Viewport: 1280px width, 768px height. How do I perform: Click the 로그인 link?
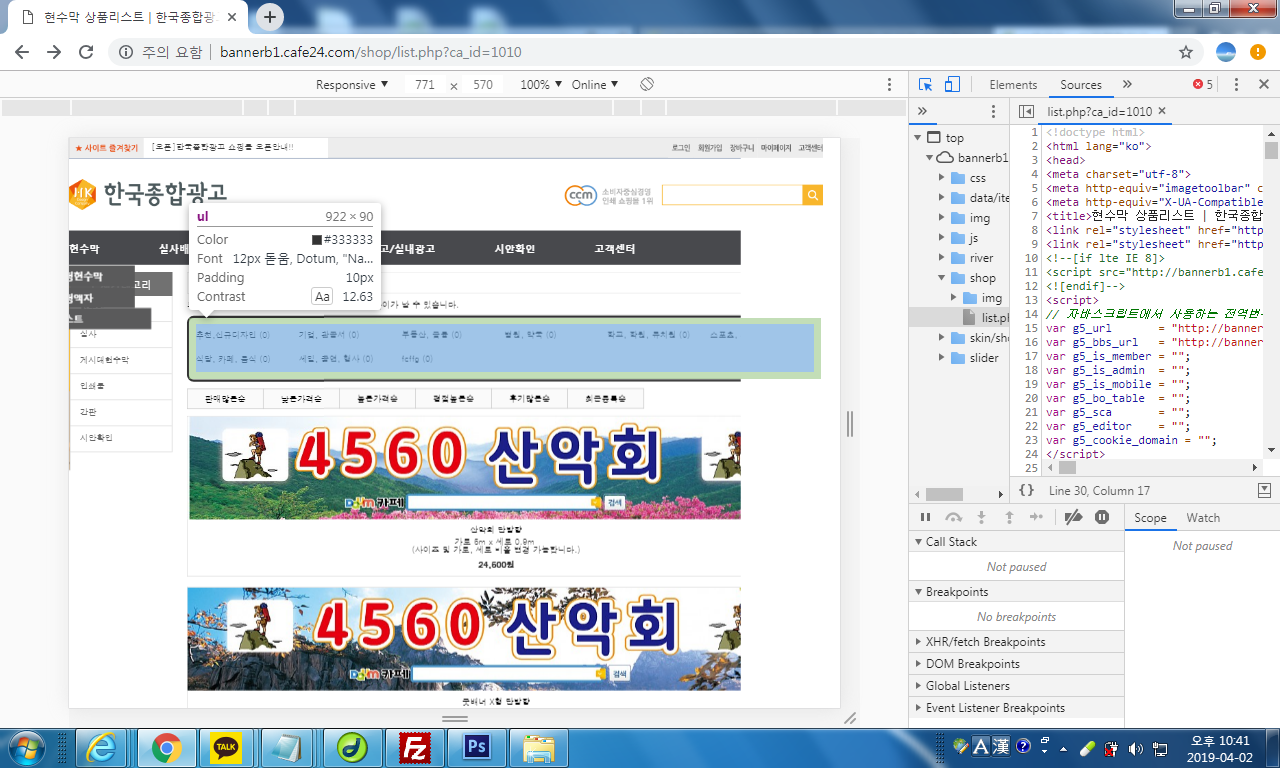pyautogui.click(x=681, y=148)
